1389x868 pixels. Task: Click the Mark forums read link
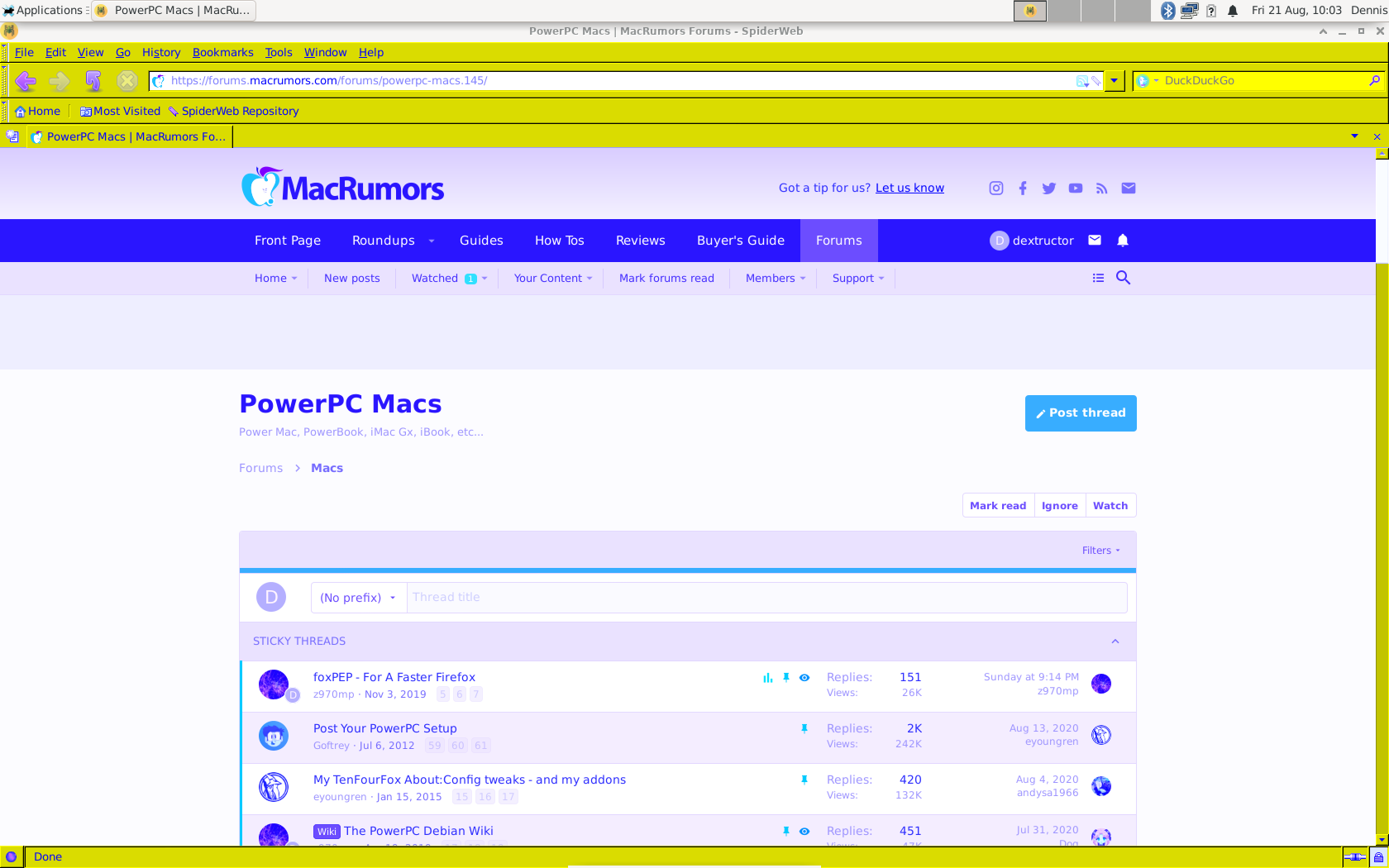click(x=666, y=279)
